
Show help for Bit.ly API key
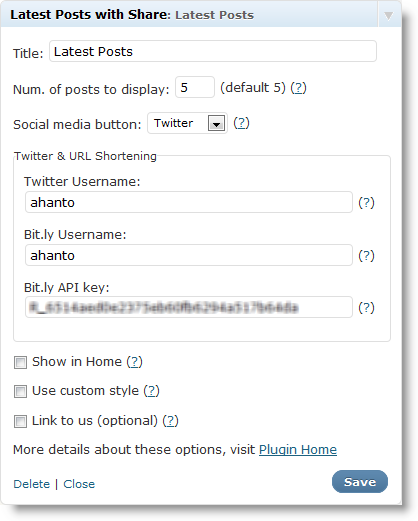tap(366, 308)
